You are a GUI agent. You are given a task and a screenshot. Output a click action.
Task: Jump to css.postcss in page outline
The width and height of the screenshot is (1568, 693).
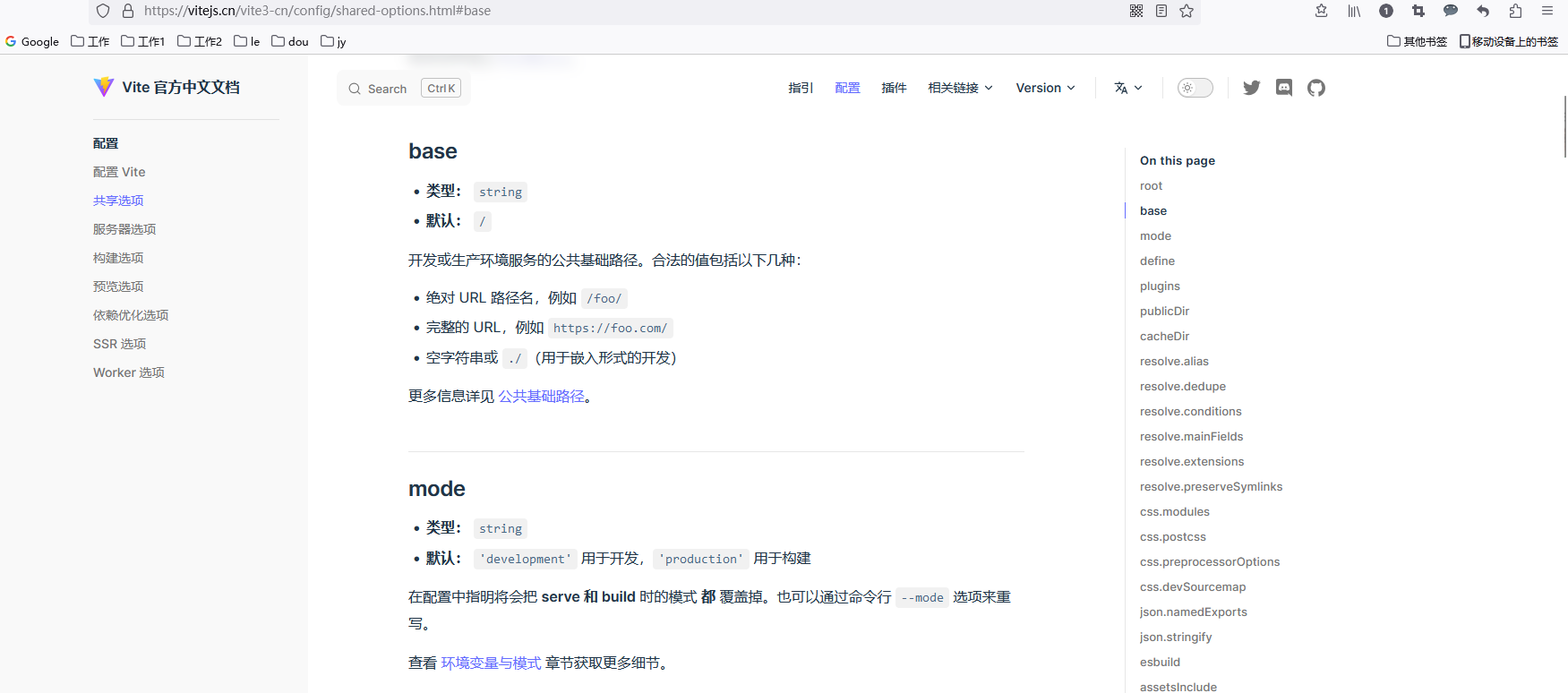tap(1173, 537)
